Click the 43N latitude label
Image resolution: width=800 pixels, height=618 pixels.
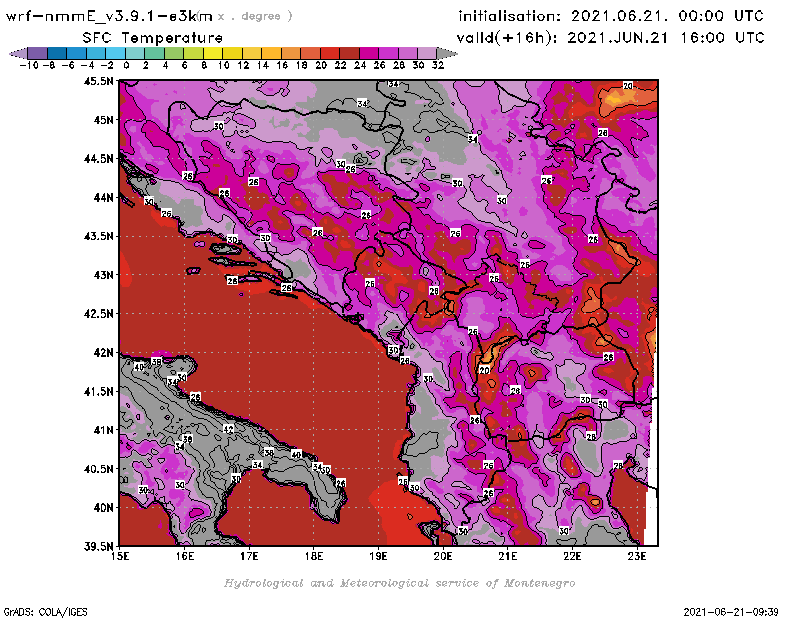tap(103, 275)
